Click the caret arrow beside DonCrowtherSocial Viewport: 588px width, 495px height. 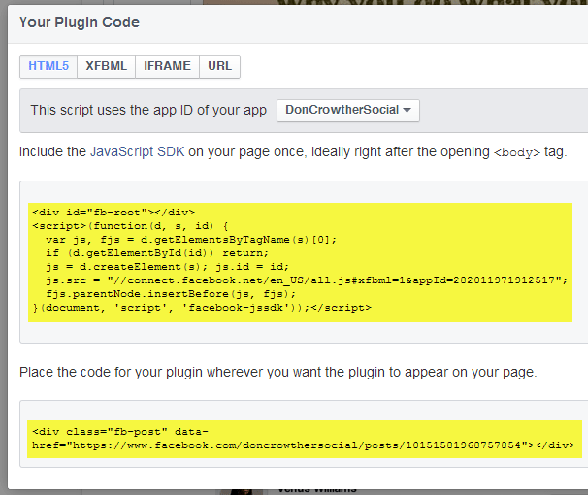[407, 110]
